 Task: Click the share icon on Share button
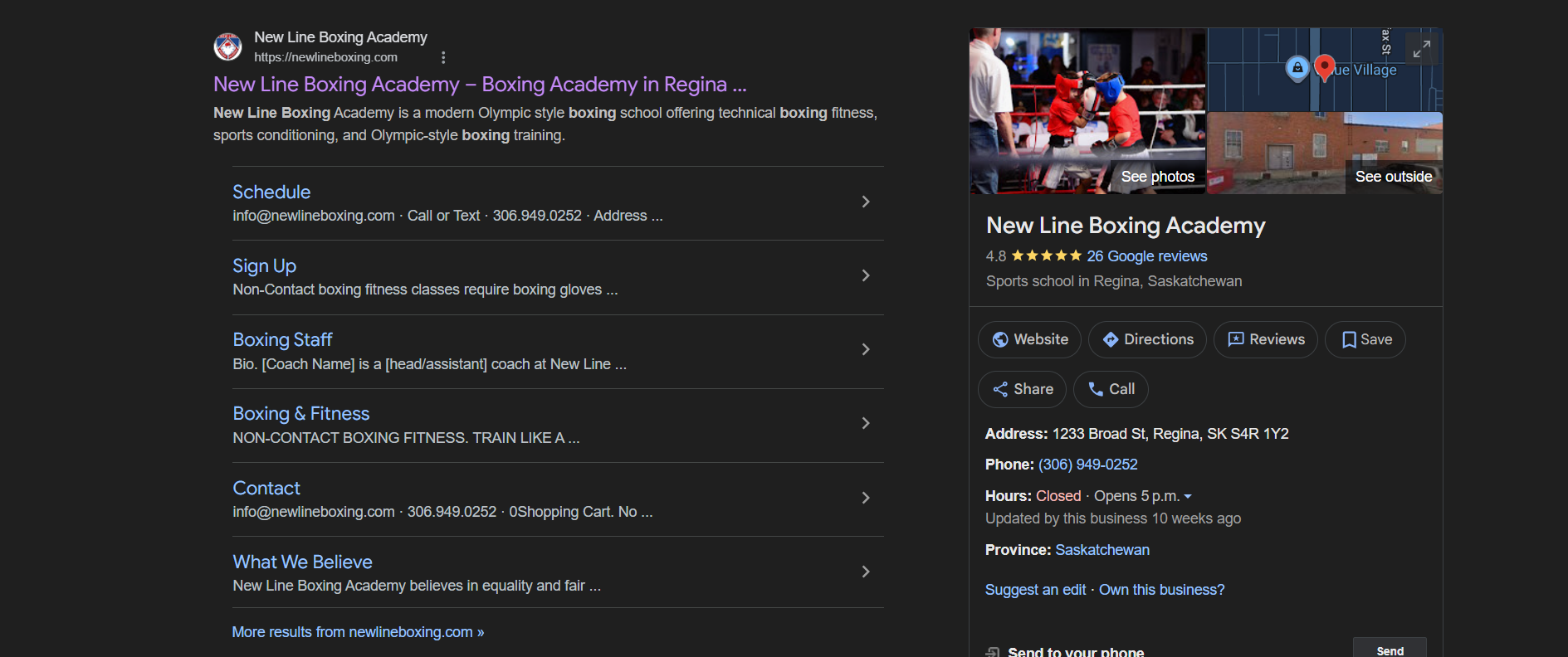coord(1000,389)
